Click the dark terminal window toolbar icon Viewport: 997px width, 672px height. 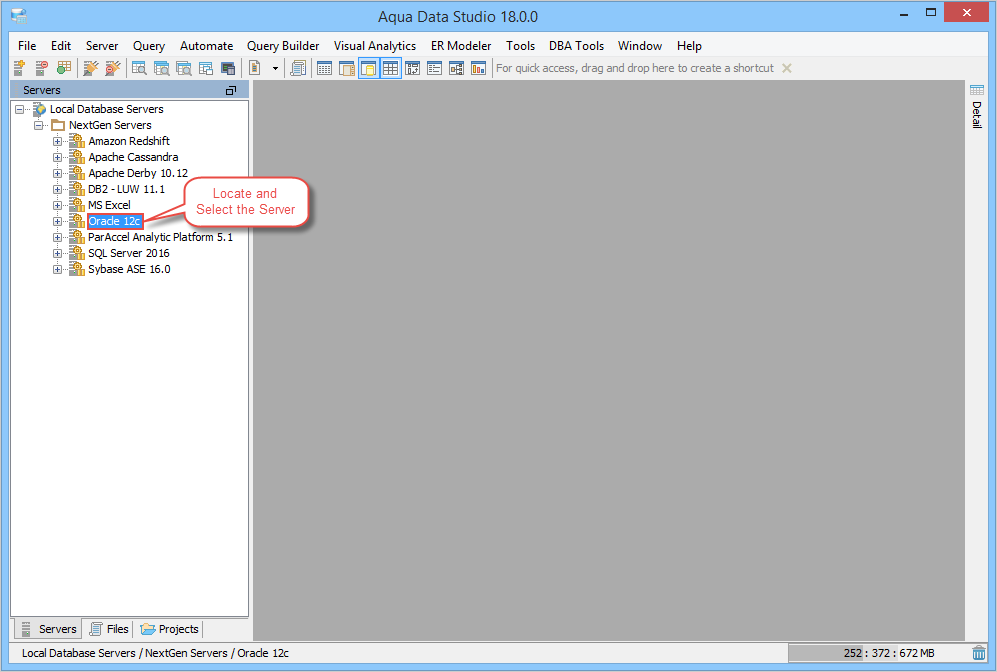coord(228,68)
